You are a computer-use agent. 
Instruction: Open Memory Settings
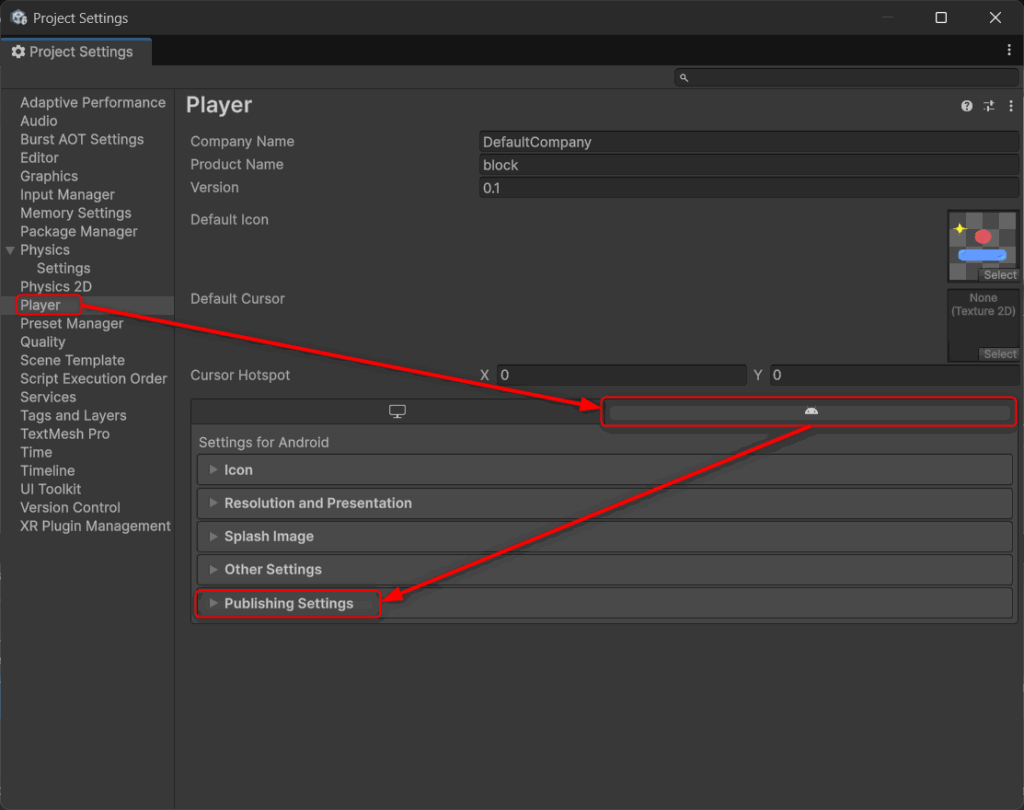[76, 213]
